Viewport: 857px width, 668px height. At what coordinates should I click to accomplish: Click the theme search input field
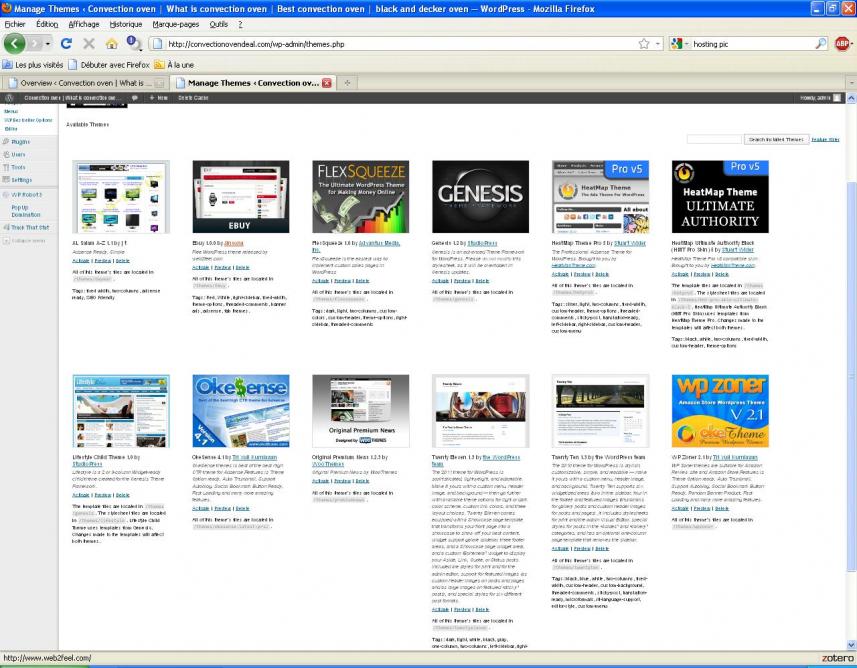pos(714,140)
